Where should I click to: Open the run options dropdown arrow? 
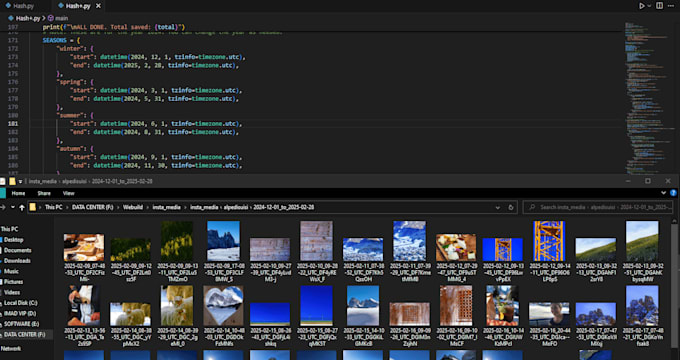[x=649, y=6]
